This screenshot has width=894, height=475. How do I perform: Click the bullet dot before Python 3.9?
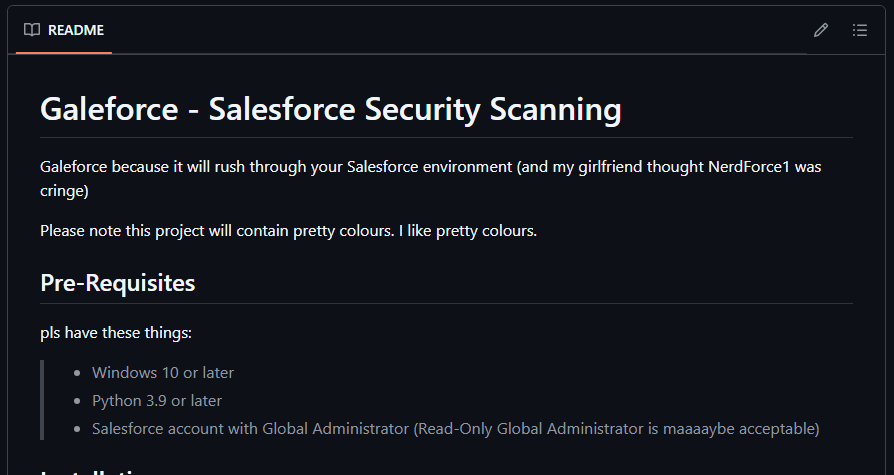tap(78, 401)
